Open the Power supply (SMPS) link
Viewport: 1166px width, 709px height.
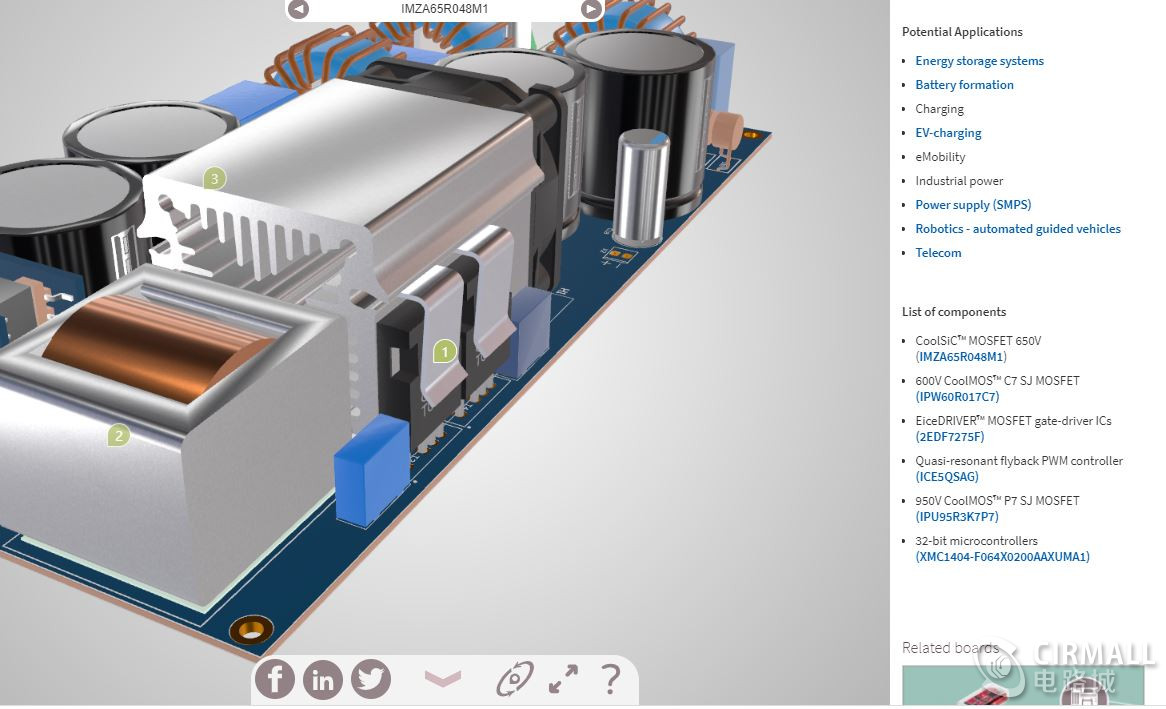click(x=973, y=205)
